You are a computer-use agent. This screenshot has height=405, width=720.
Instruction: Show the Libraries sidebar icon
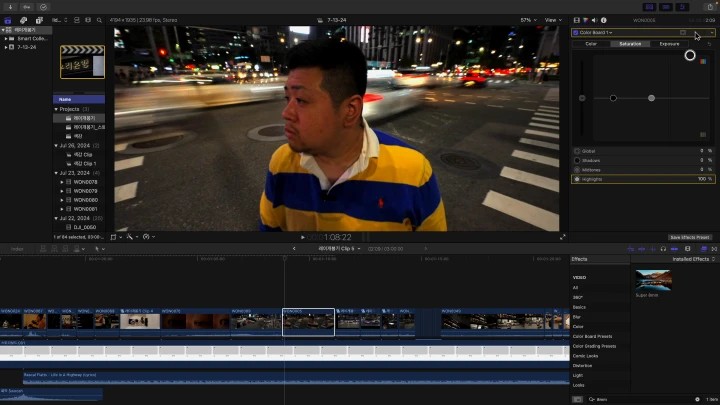8,20
